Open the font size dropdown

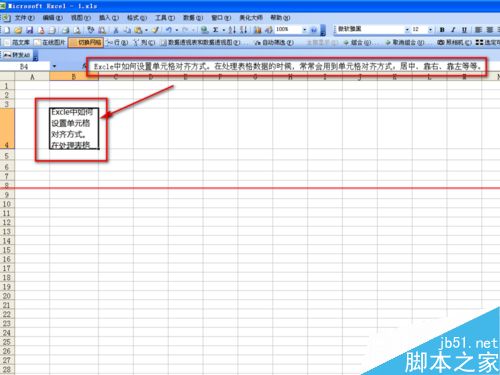[x=430, y=30]
